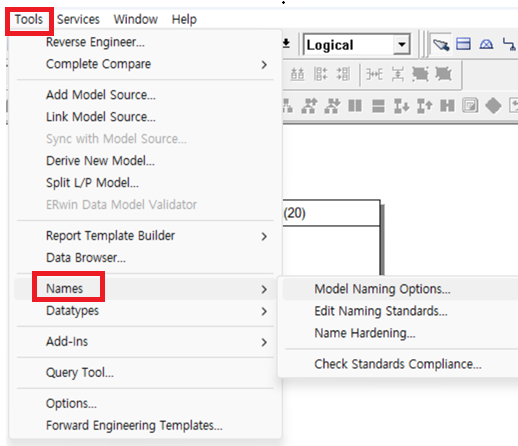Click the ungroup objects icon

tap(443, 74)
